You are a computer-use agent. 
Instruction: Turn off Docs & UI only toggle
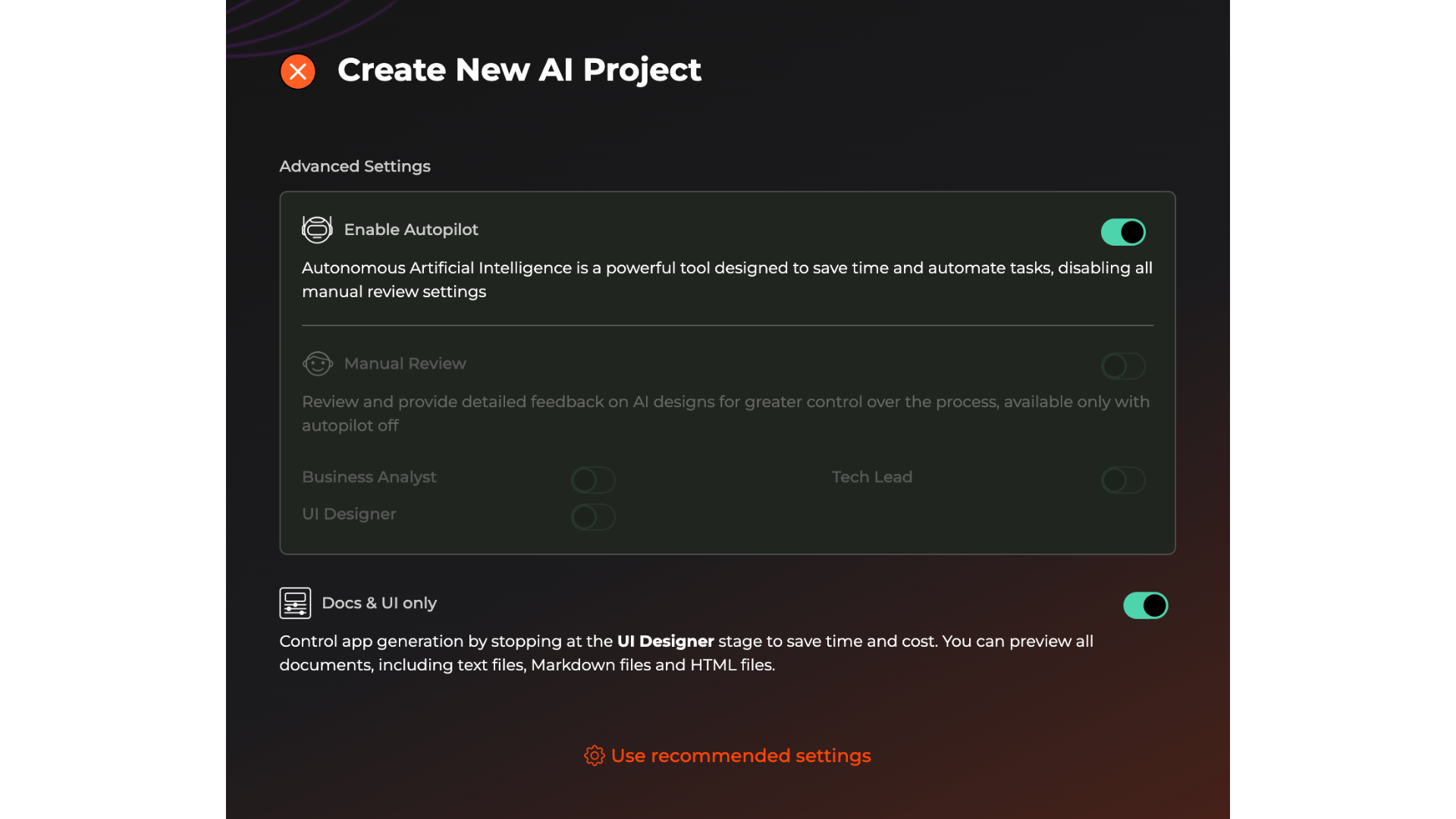click(x=1145, y=606)
